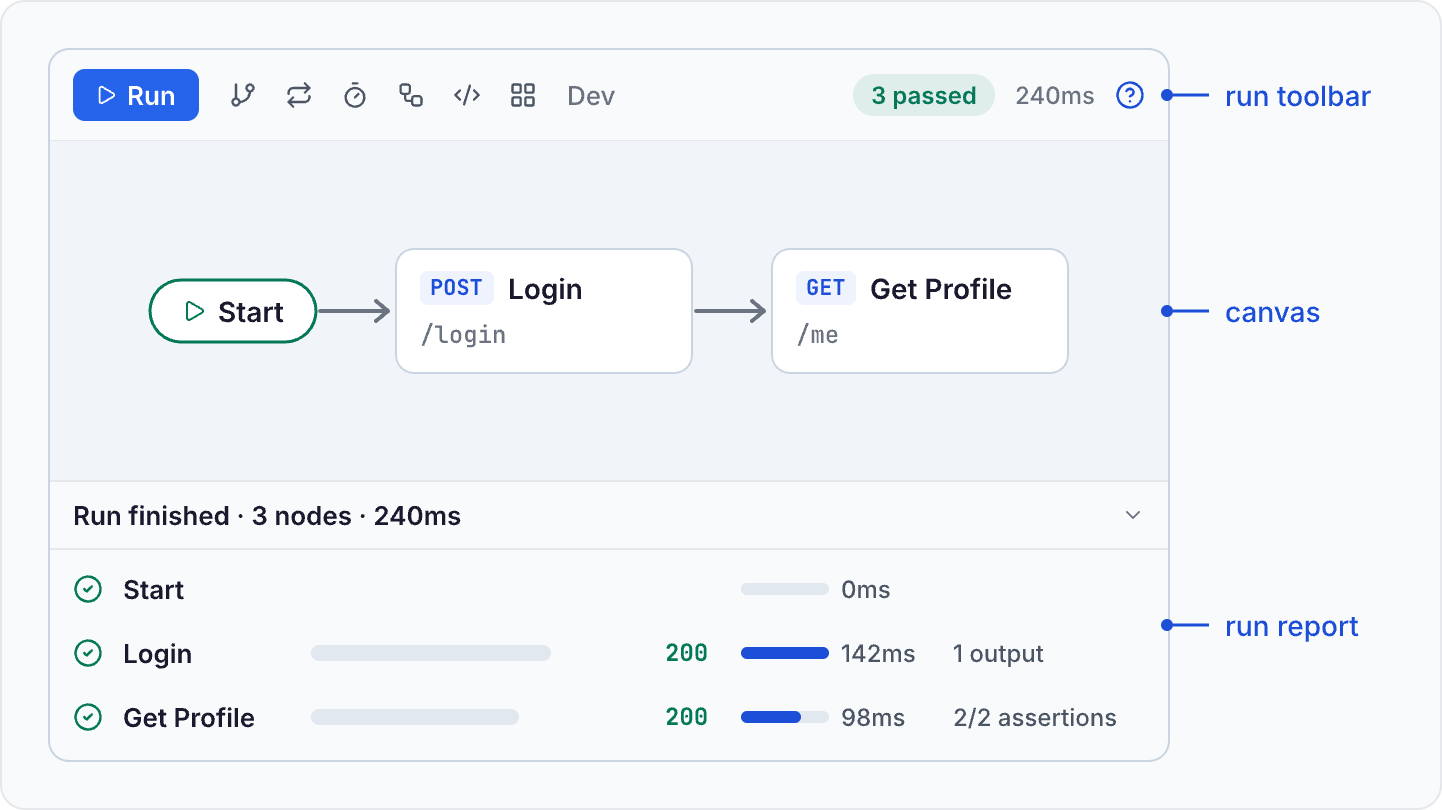The height and width of the screenshot is (810, 1442).
Task: View the "2/2 assertions" result
Action: [x=1035, y=718]
